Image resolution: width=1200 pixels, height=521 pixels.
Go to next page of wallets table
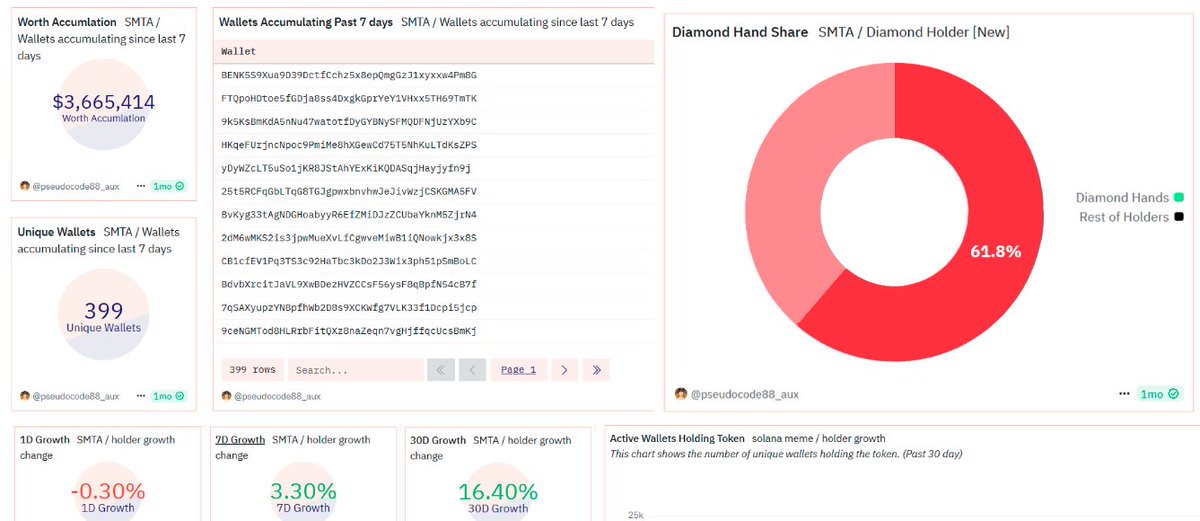(564, 370)
